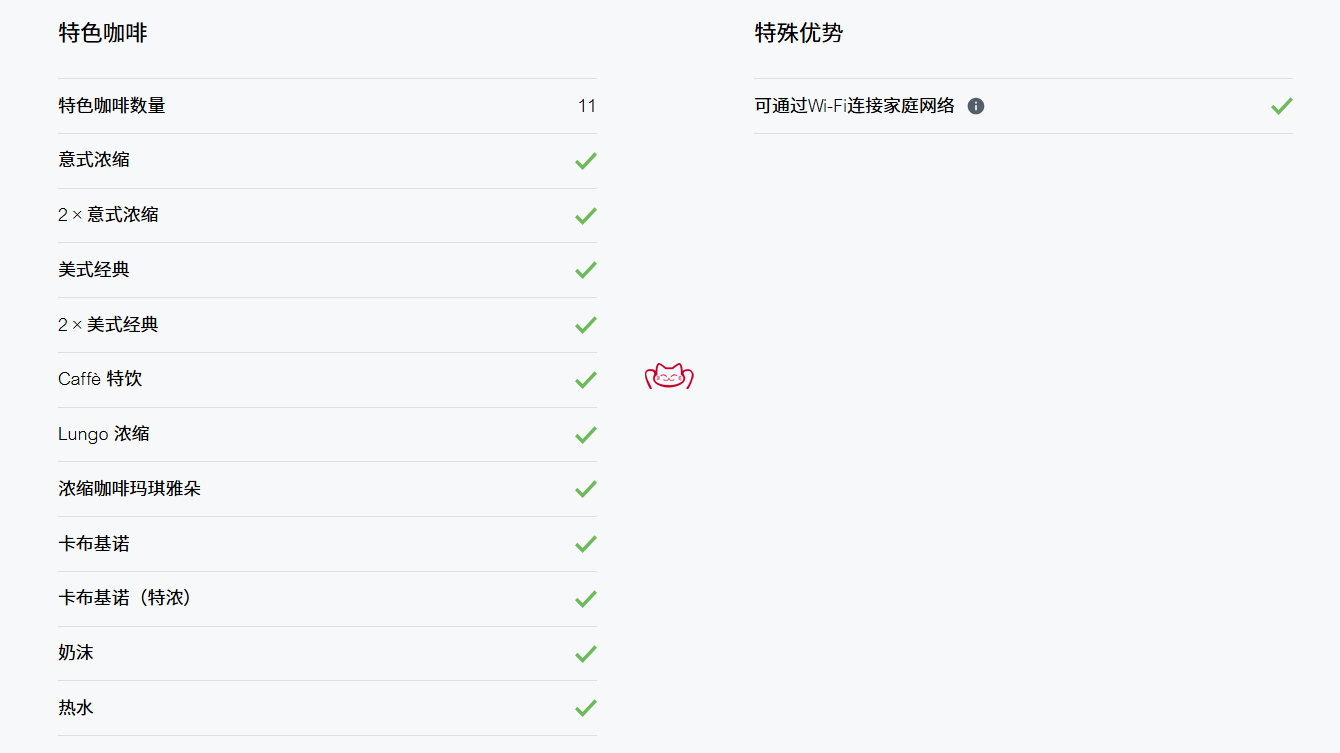Image resolution: width=1340 pixels, height=753 pixels.
Task: Click the checkmark next to 浓缩咖啡玛琪雅朵
Action: click(586, 489)
